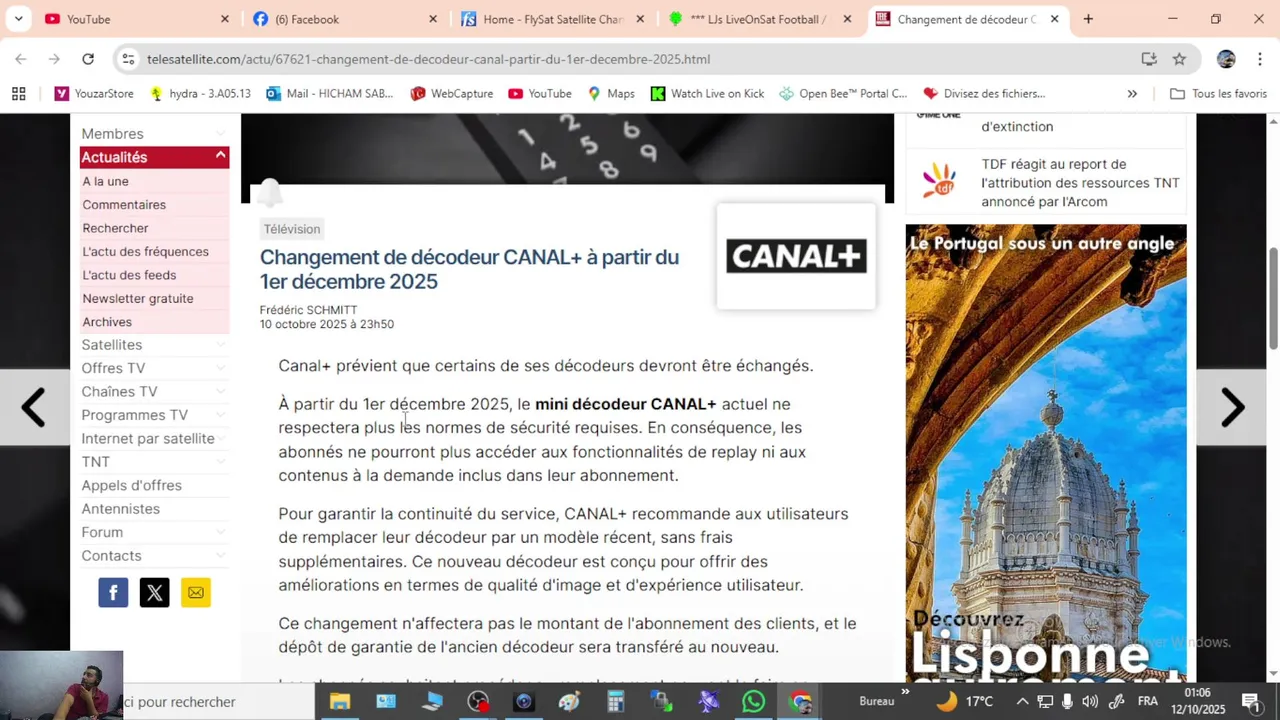Image resolution: width=1280 pixels, height=720 pixels.
Task: Open the Newsletter gratuite link
Action: [x=138, y=298]
